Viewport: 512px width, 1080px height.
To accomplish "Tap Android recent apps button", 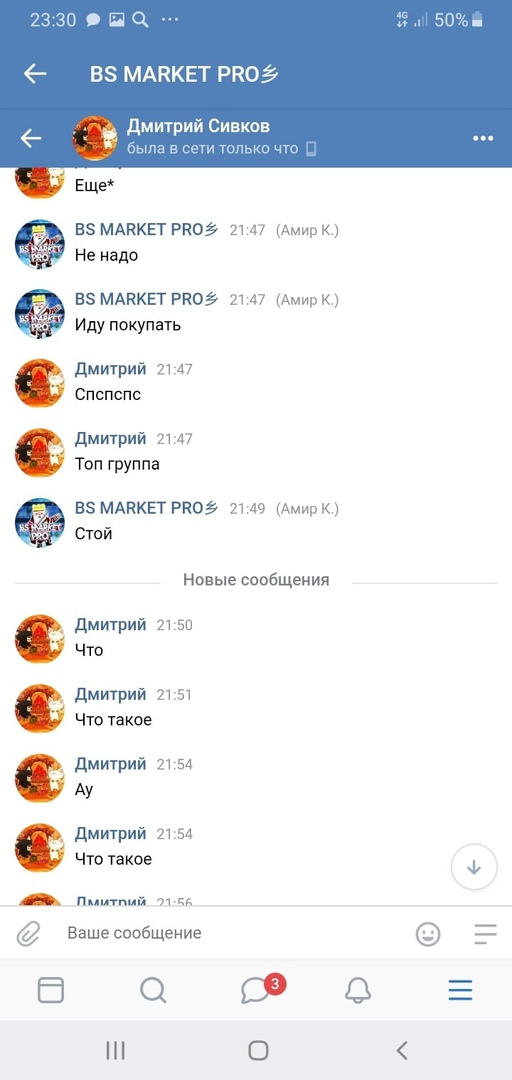I will (x=115, y=1050).
